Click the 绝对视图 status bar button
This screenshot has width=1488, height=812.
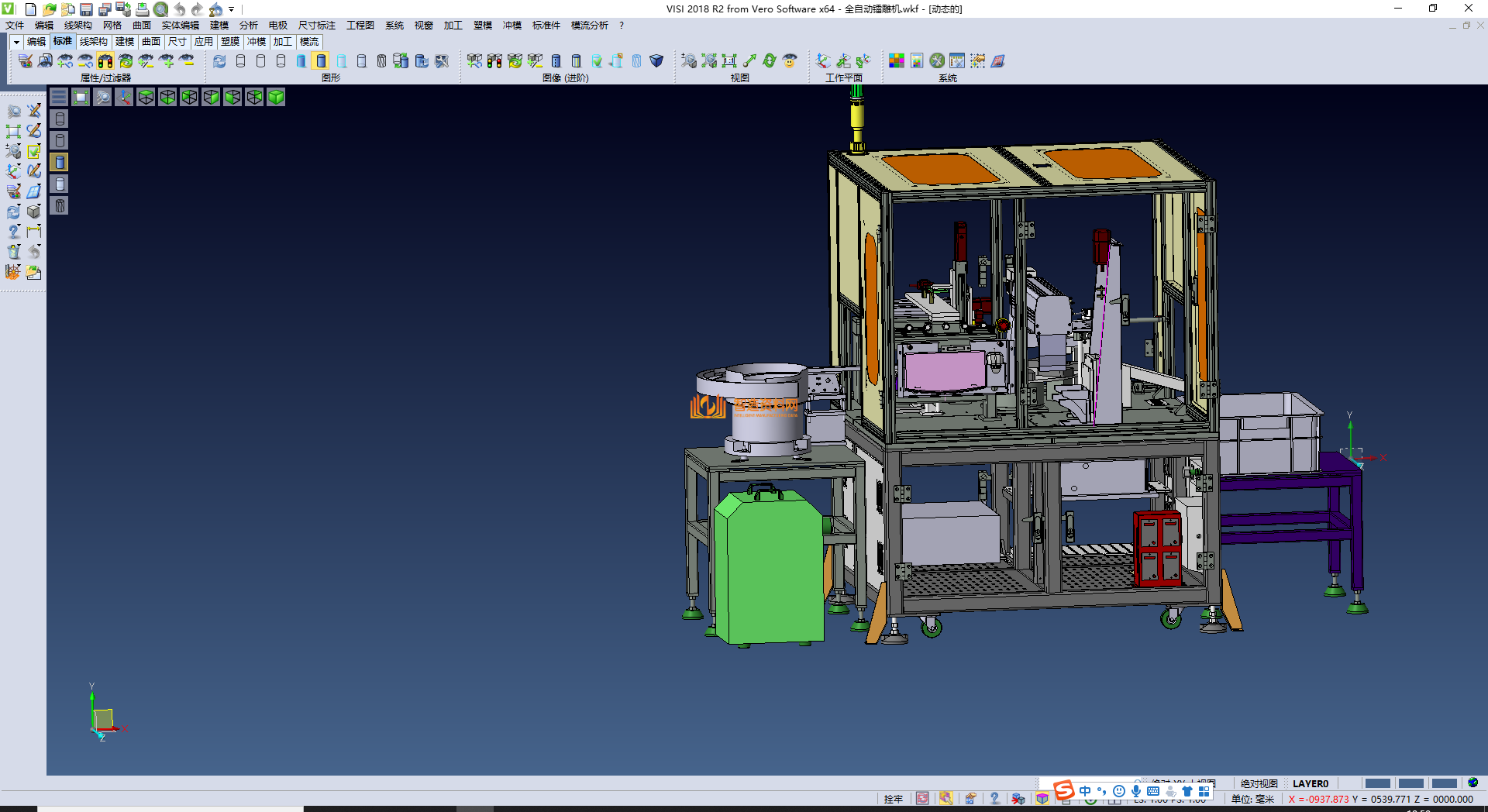coord(1259,783)
